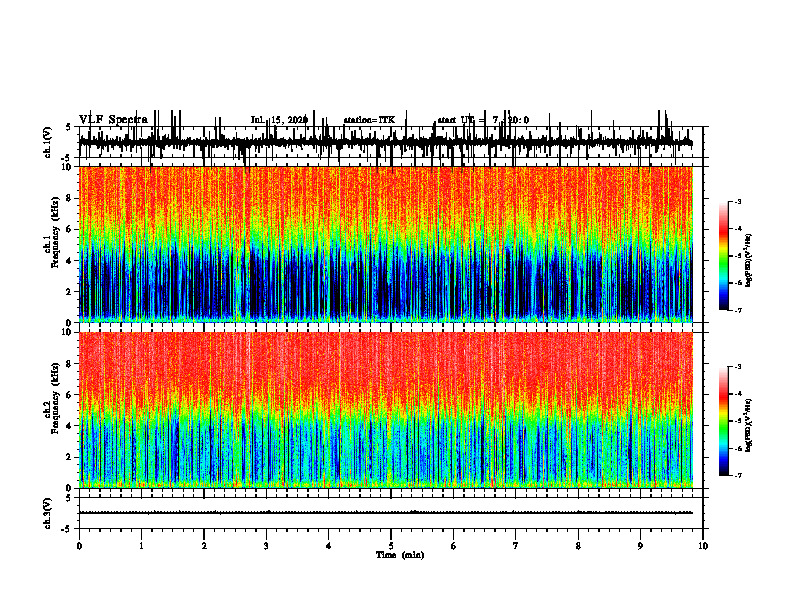Click the "ch.1(V)" y-axis label

[x=48, y=142]
